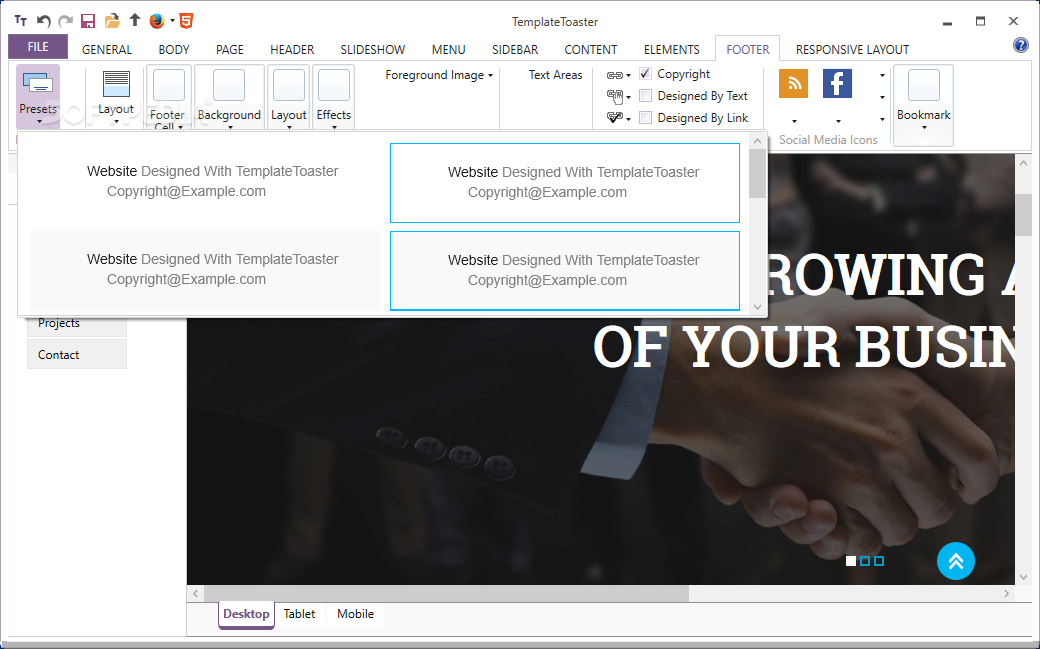
Task: Click the Projects menu item
Action: (77, 324)
